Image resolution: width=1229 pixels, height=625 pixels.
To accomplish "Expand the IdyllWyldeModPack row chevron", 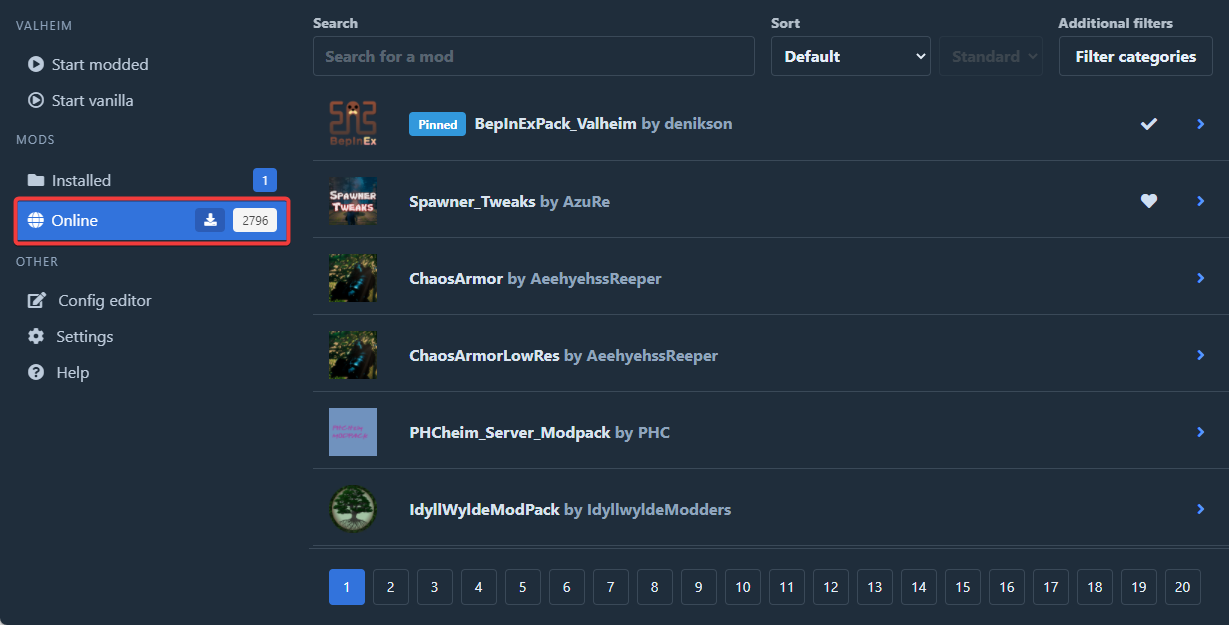I will 1201,509.
